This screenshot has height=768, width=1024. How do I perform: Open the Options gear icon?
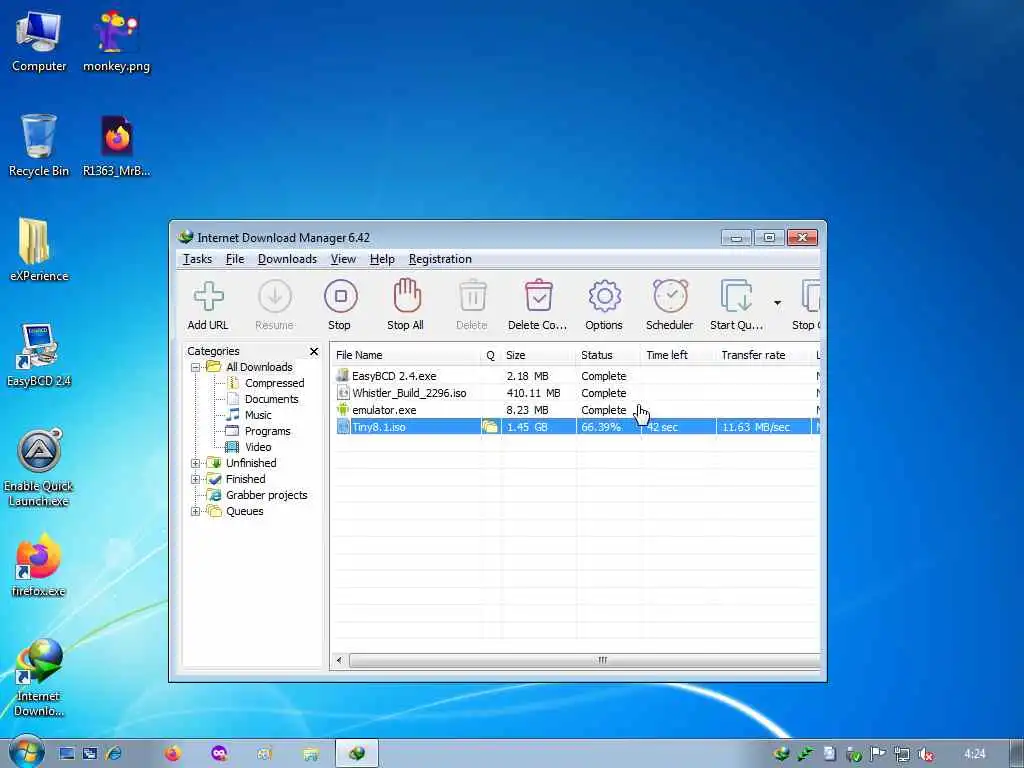coord(604,305)
